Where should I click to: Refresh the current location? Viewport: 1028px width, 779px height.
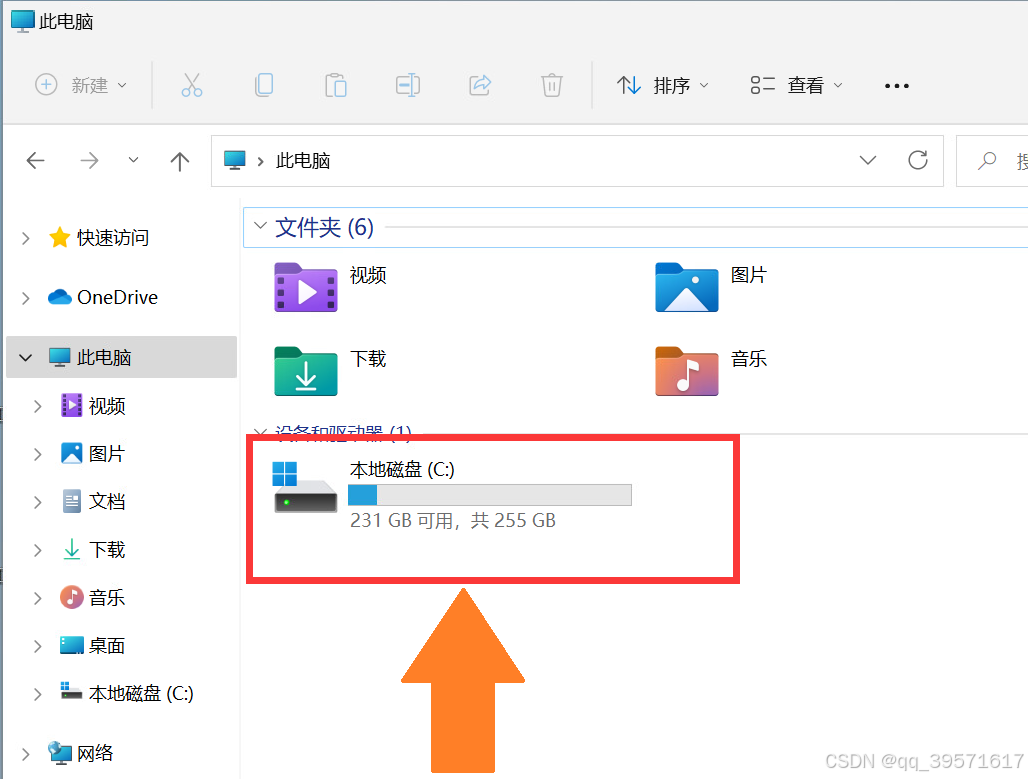tap(917, 160)
